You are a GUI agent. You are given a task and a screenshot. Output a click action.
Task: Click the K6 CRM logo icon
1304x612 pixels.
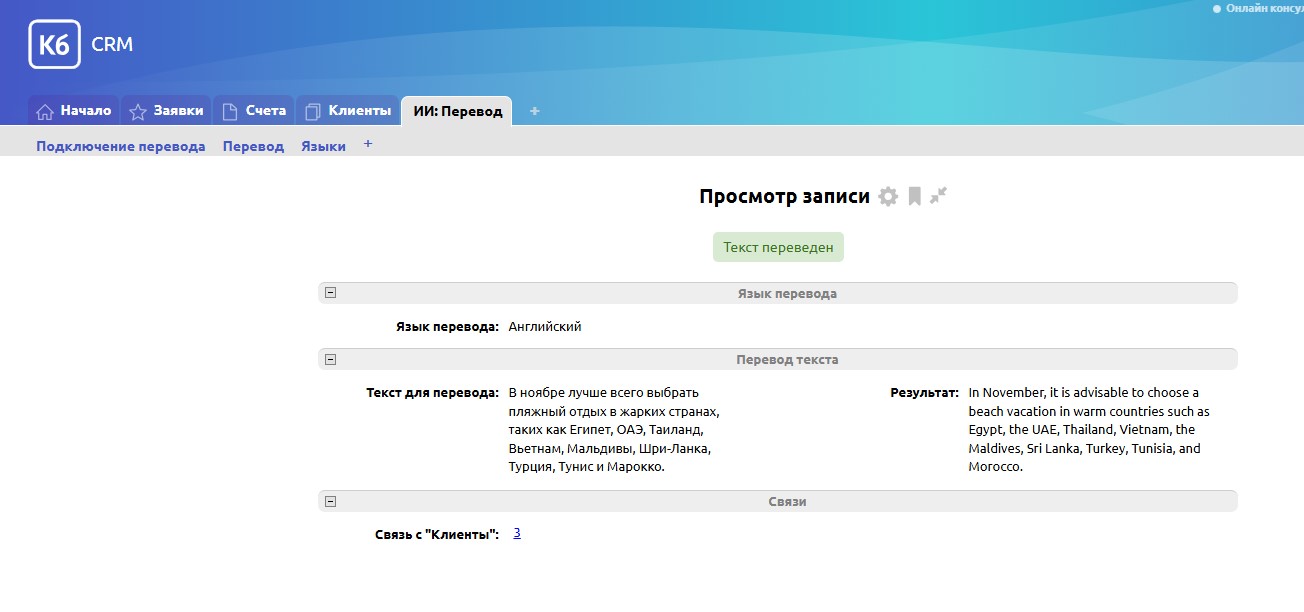(54, 45)
